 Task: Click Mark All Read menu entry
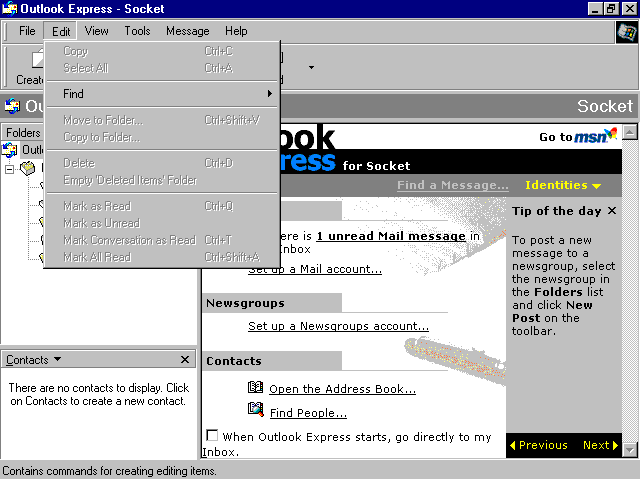click(x=162, y=257)
